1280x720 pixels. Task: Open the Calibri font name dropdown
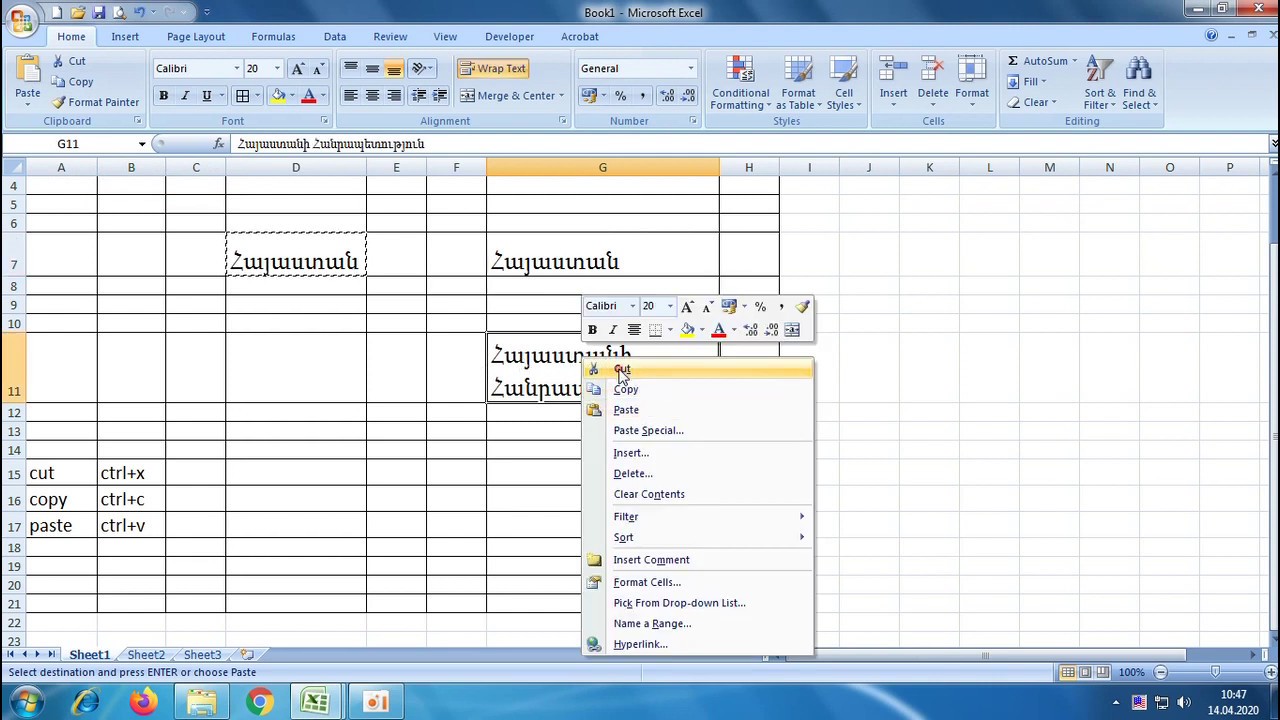point(237,68)
